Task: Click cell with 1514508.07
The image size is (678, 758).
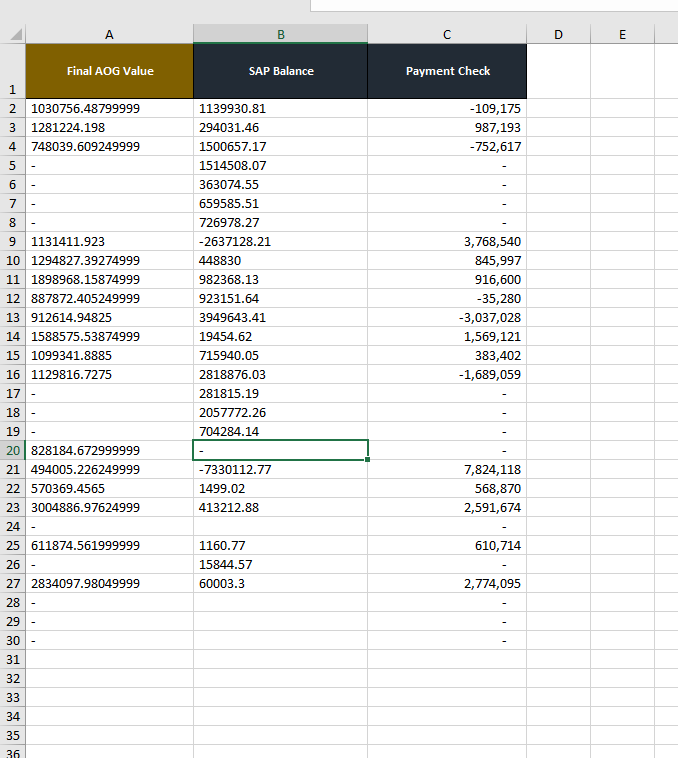Action: [x=280, y=165]
